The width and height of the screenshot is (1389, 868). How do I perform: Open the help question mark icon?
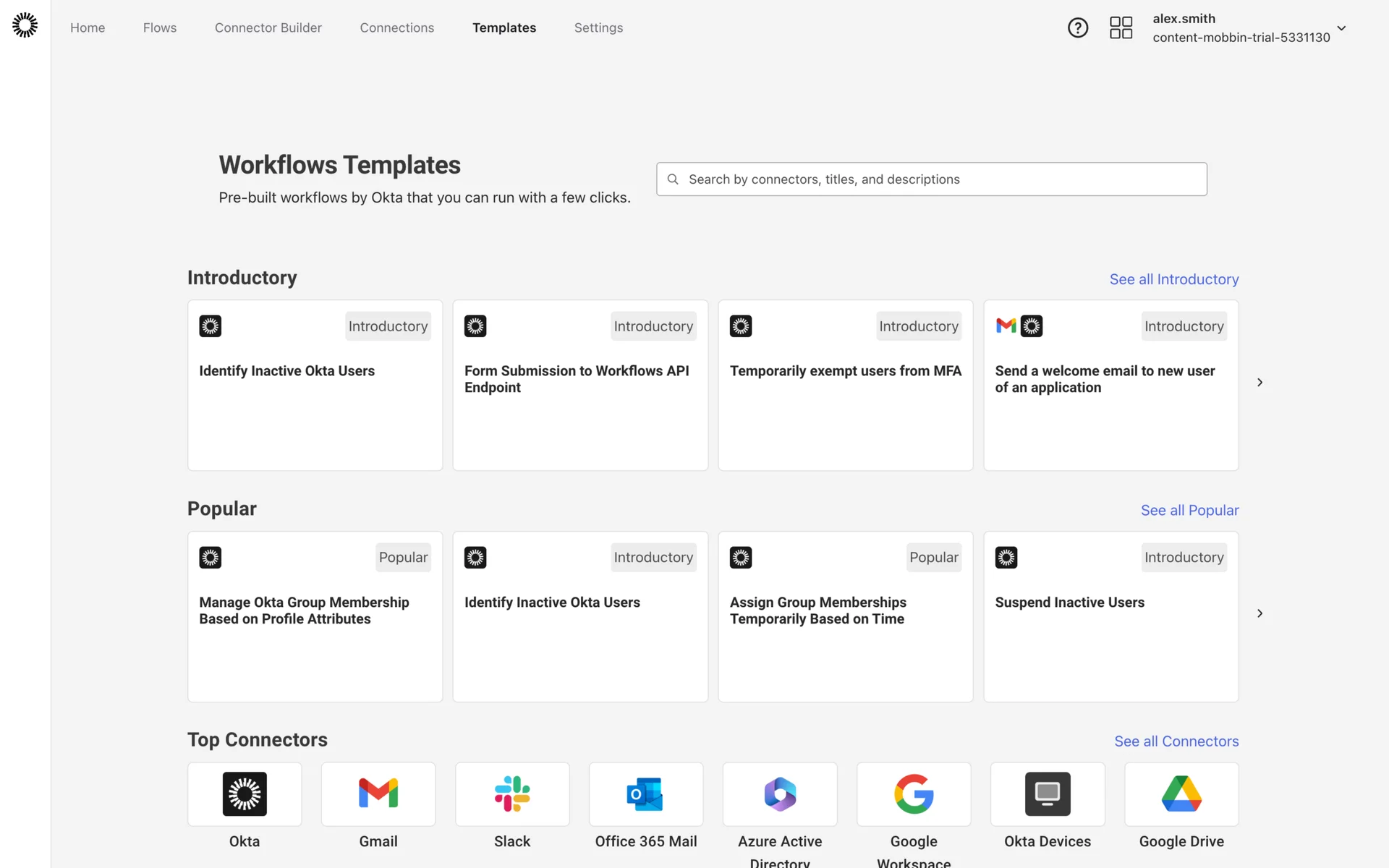(x=1077, y=27)
